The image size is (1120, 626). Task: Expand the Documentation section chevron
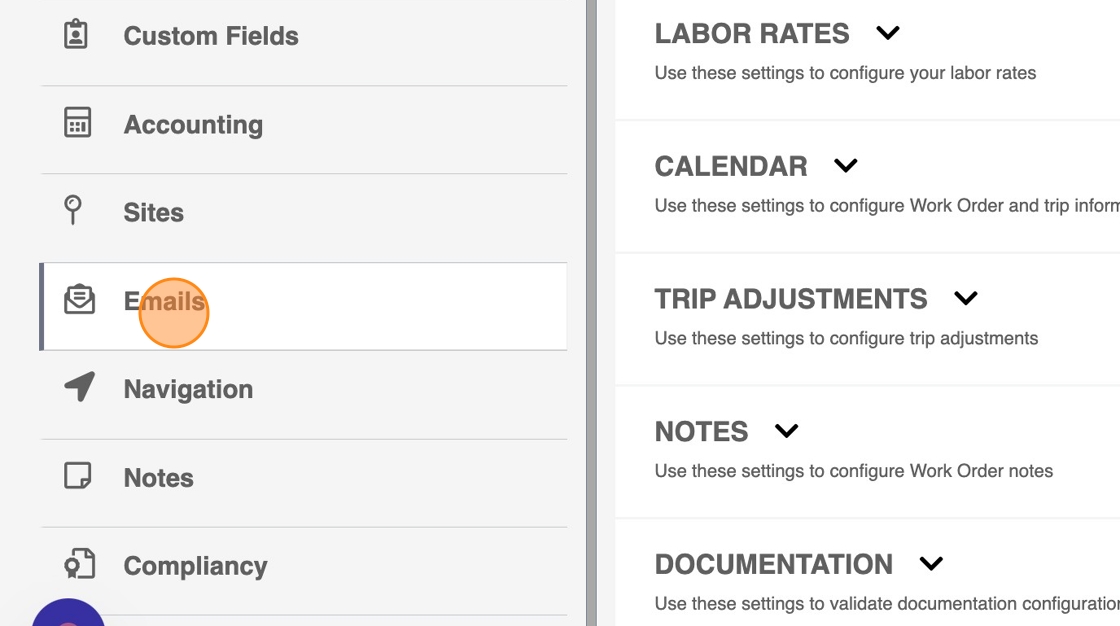pos(931,564)
